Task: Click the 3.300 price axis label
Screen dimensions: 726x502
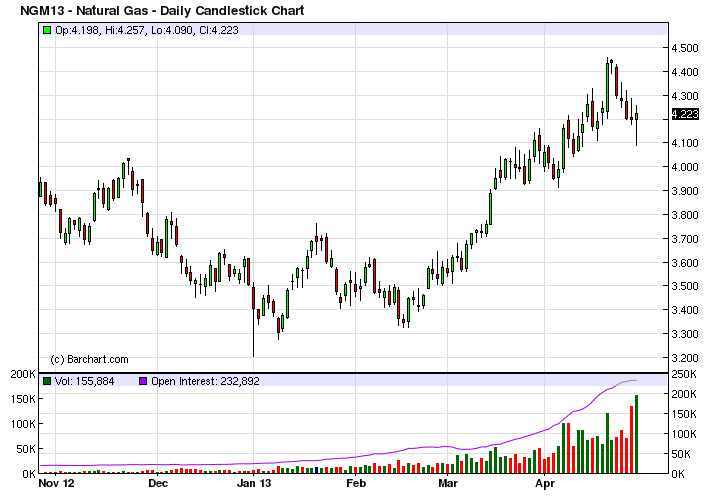Action: coord(685,334)
